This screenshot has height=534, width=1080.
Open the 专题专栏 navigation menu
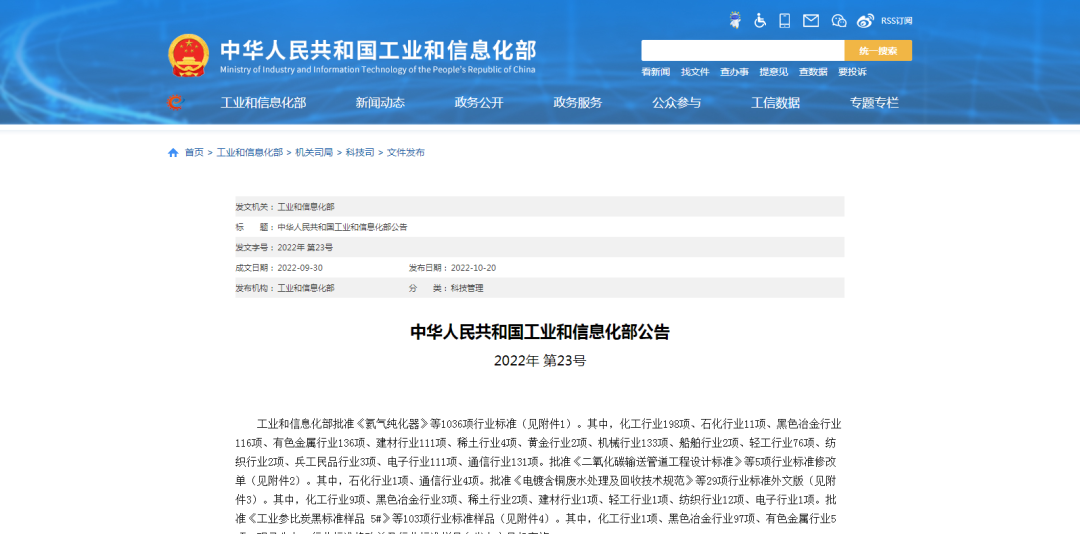click(x=874, y=103)
